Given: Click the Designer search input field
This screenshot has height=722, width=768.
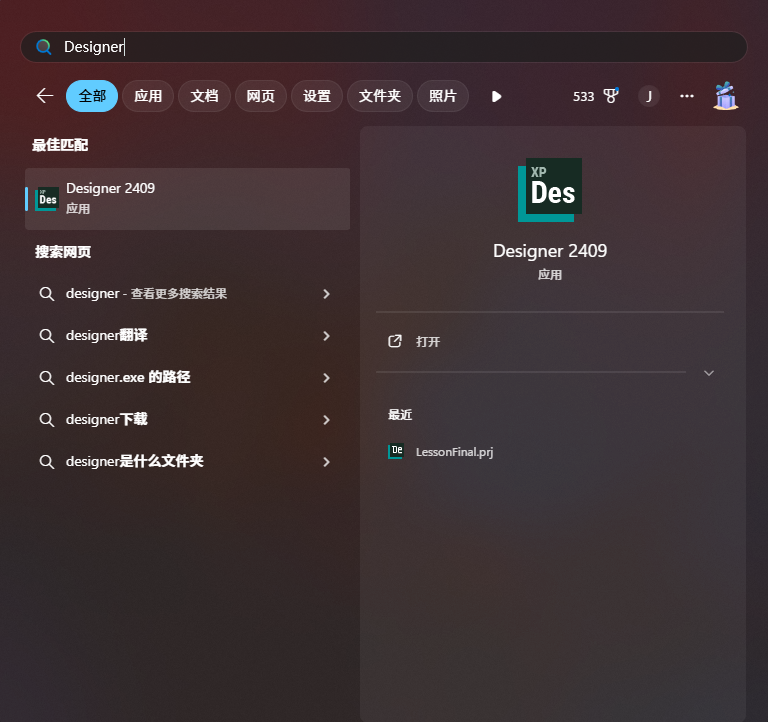Looking at the screenshot, I should (384, 47).
